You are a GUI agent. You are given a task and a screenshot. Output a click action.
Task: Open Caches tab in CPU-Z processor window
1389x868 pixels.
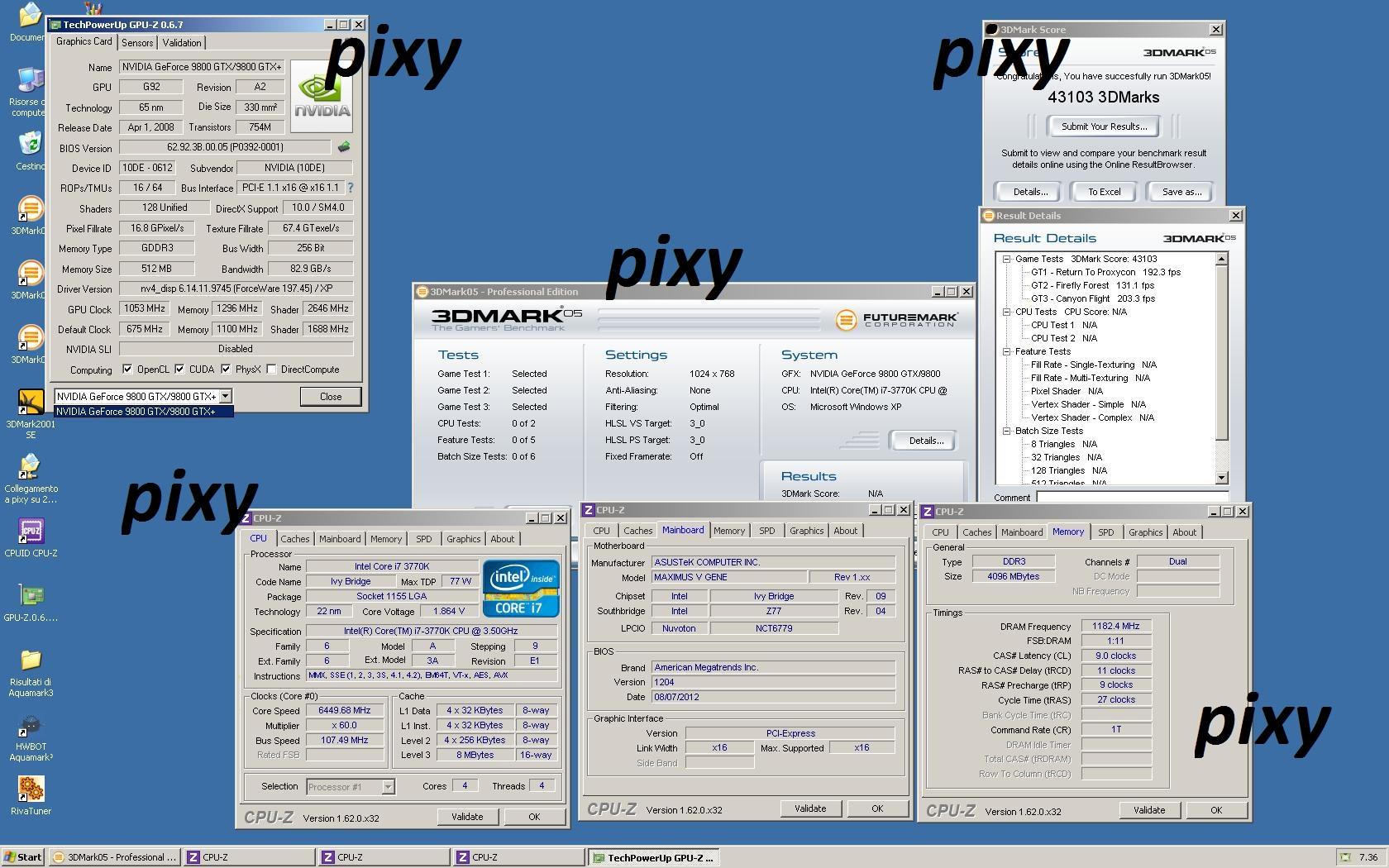(x=294, y=539)
